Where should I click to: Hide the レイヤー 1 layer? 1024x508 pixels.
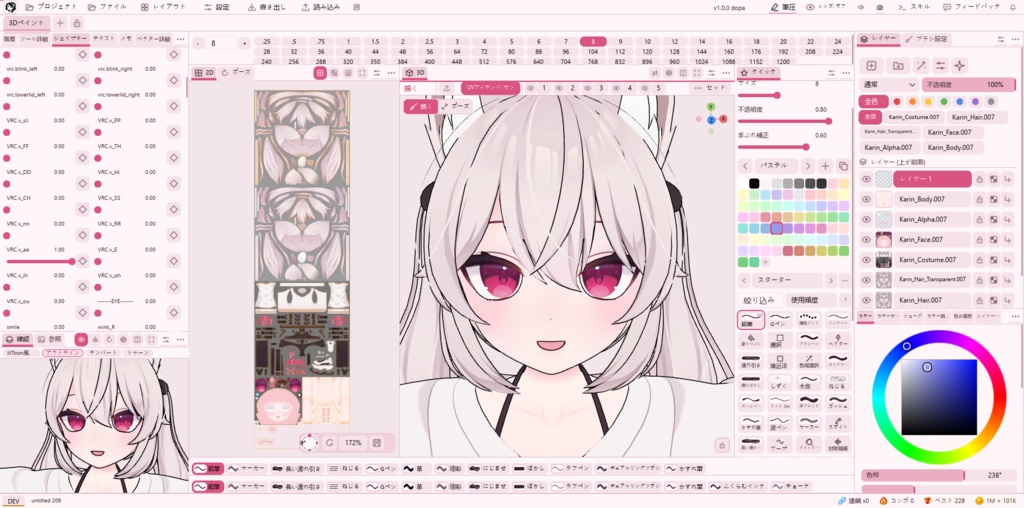coord(866,179)
